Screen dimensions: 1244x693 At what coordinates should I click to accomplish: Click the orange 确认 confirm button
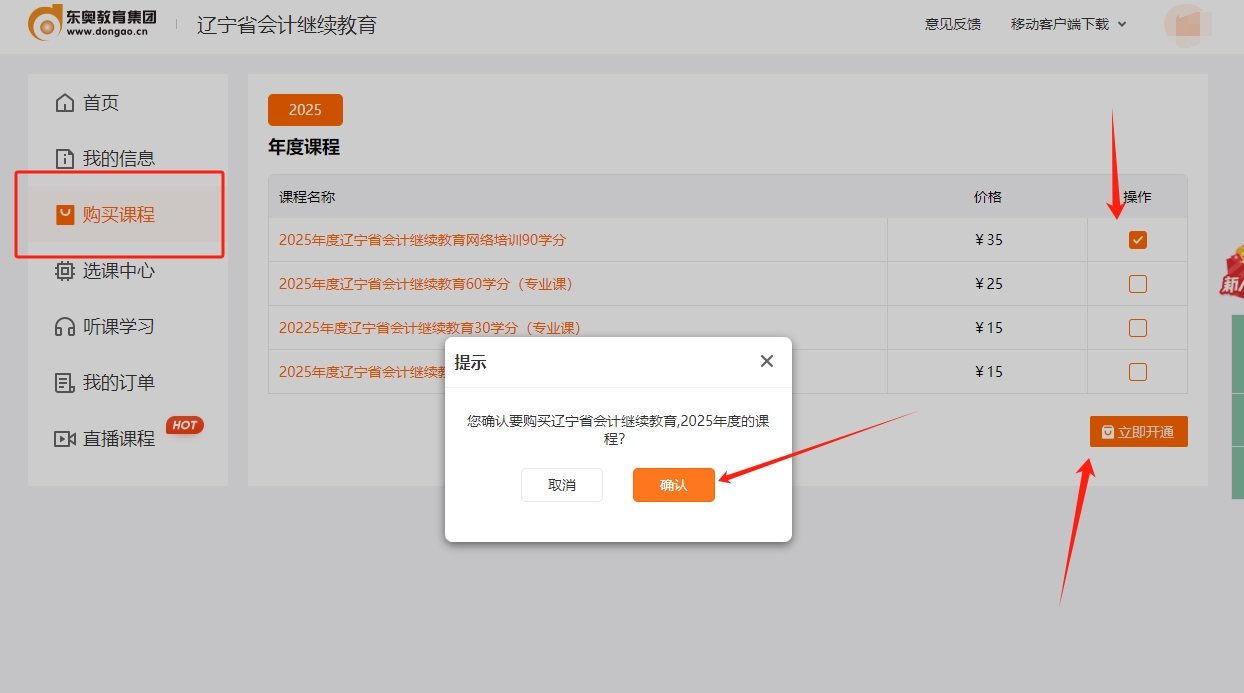[x=673, y=485]
